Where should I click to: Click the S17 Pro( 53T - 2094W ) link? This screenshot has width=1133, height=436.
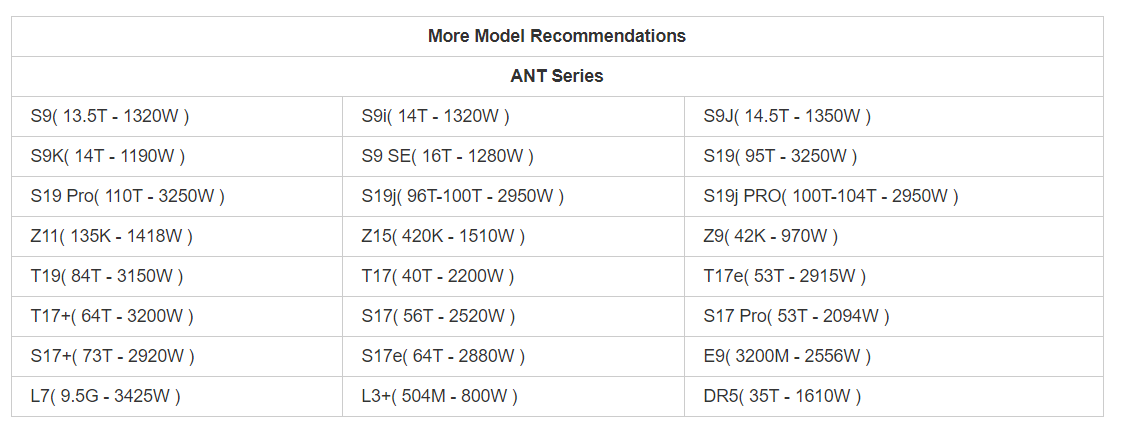click(796, 316)
